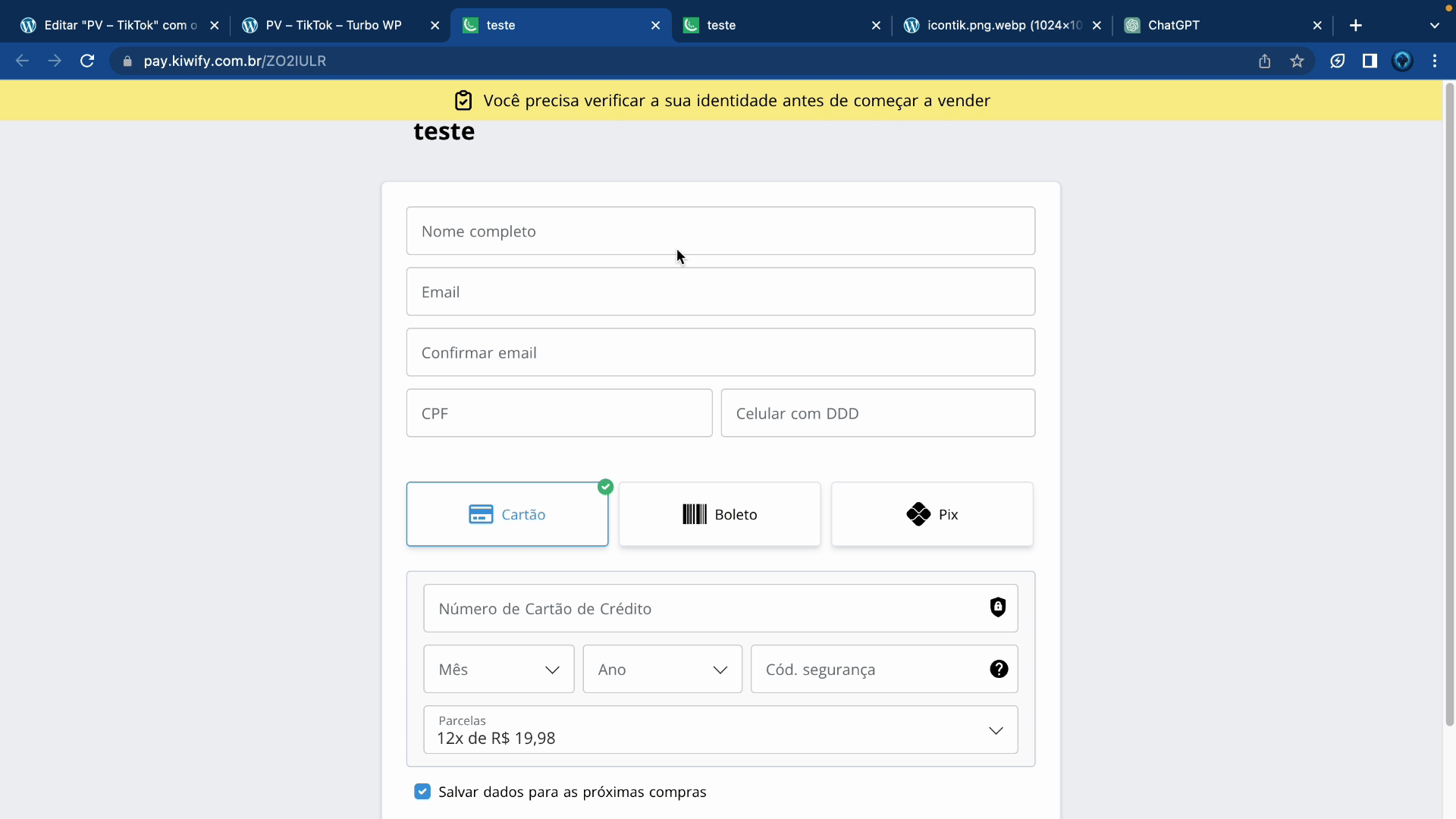
Task: Switch to PV – TikTok – Turbo WP tab
Action: [334, 25]
